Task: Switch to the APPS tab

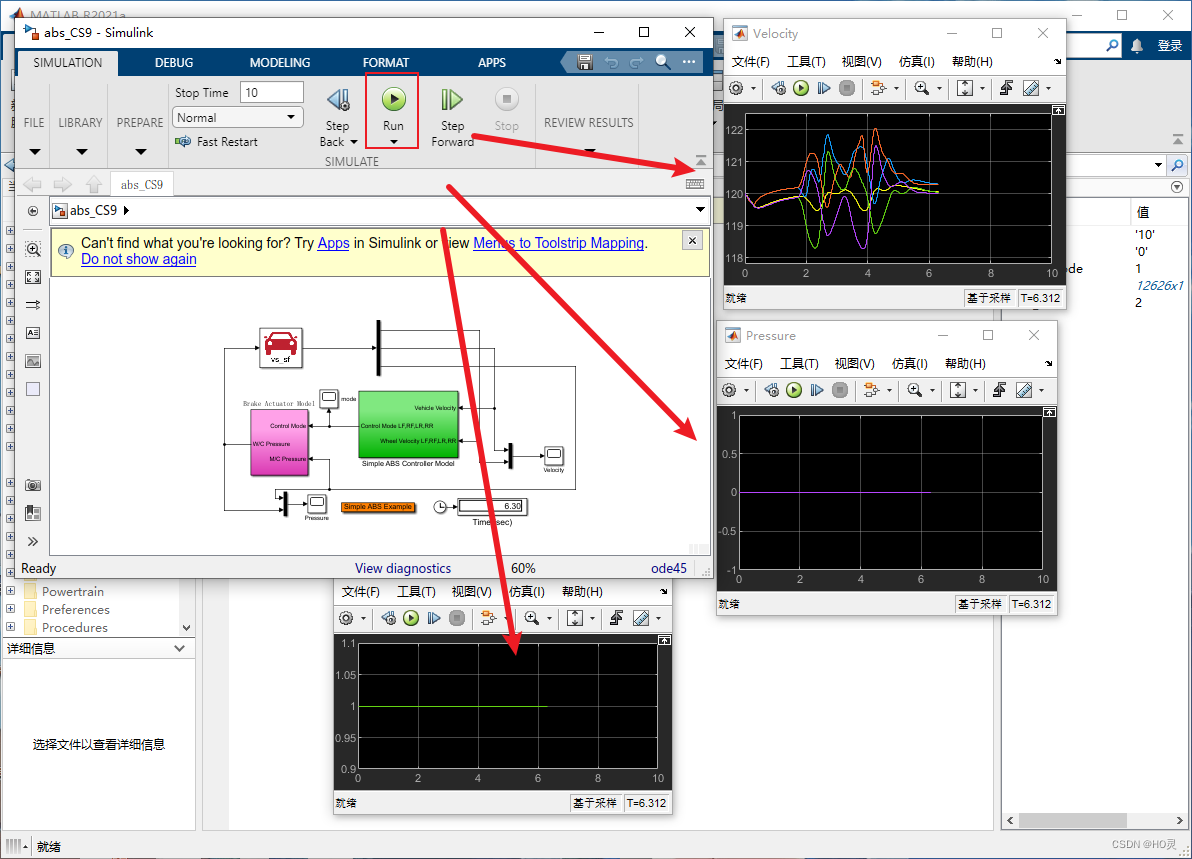Action: pos(492,62)
